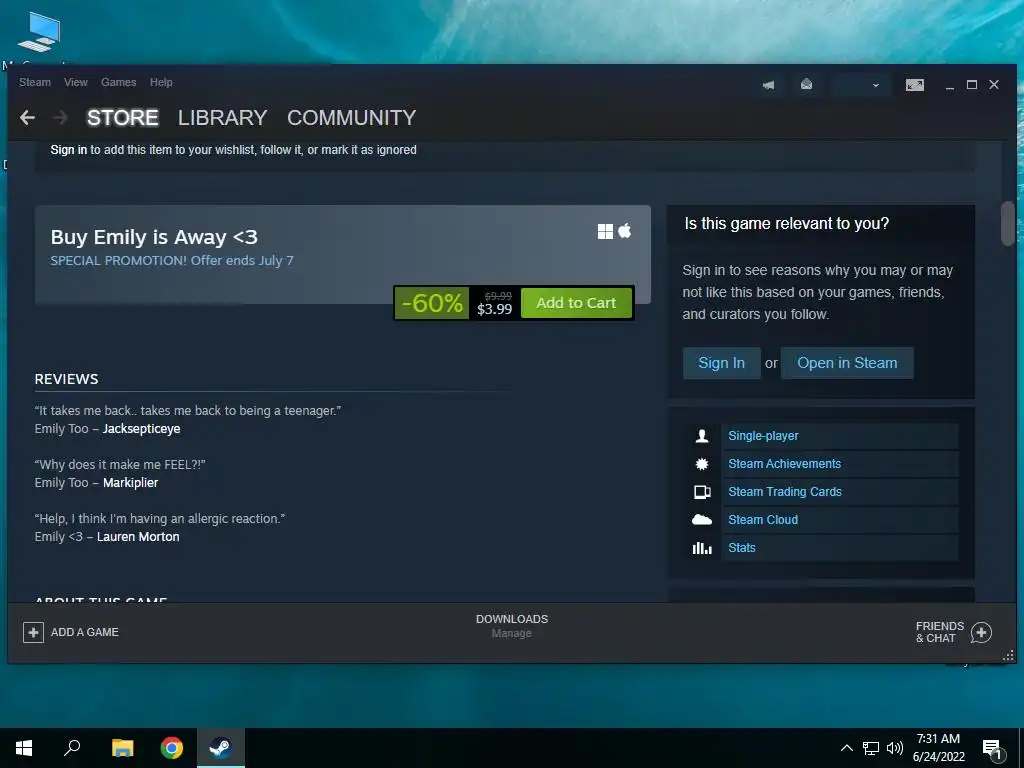The height and width of the screenshot is (768, 1024).
Task: Click the Sign In button
Action: 721,363
